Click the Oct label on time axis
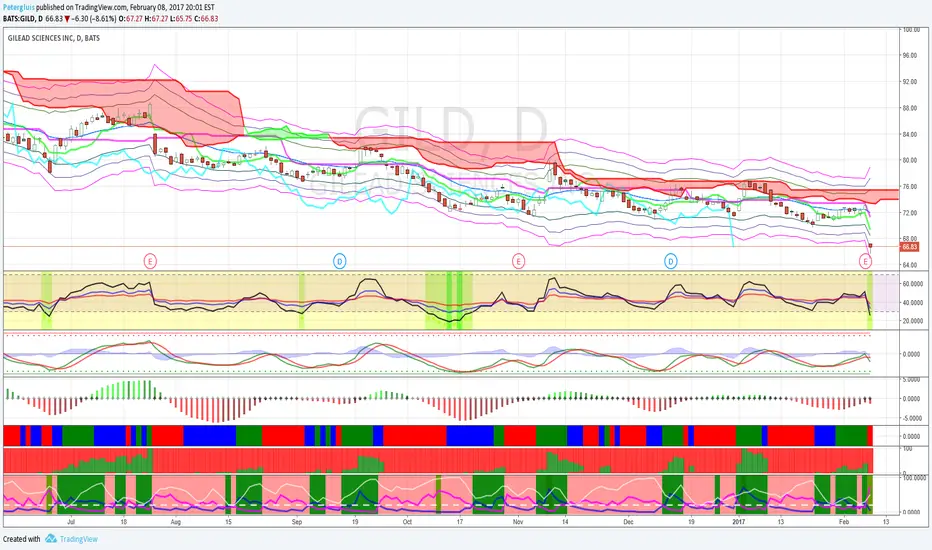Viewport: 932px width, 550px height. click(407, 521)
